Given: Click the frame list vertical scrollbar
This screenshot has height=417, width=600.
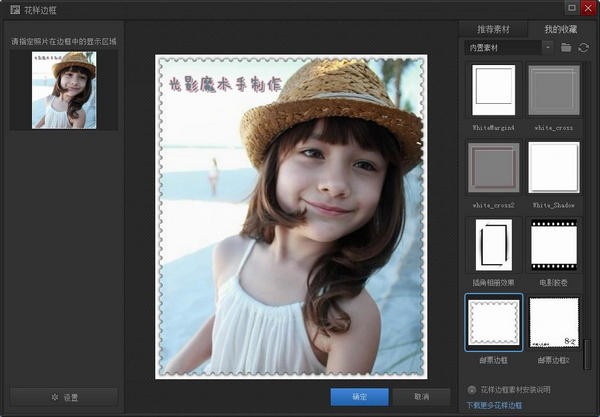Looking at the screenshot, I should point(587,354).
